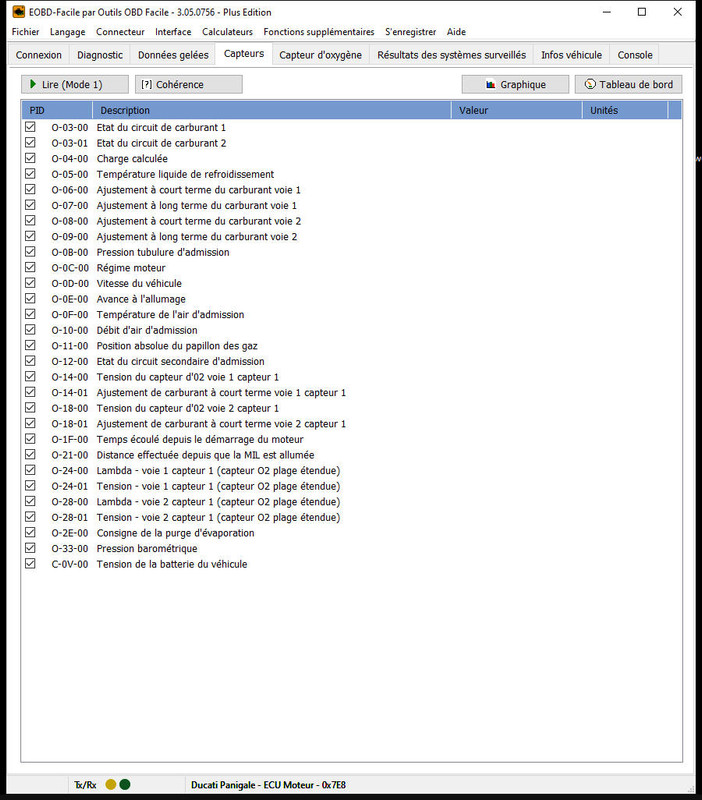Toggle Vitesse du véhicule checkbox
This screenshot has height=800, width=702.
(30, 283)
